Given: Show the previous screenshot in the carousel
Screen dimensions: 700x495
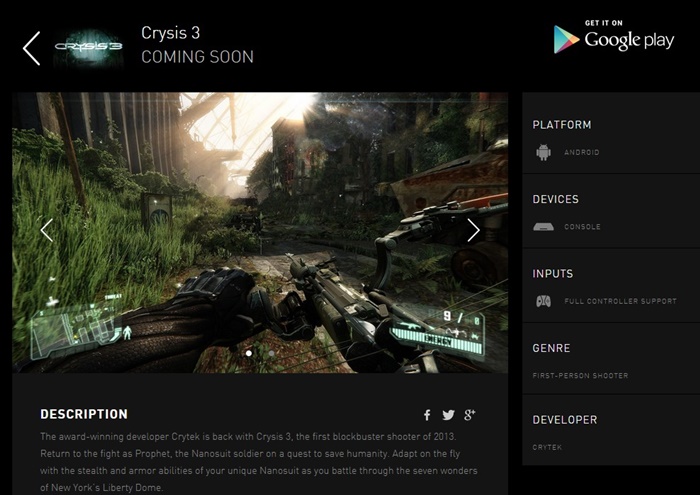Looking at the screenshot, I should [x=46, y=230].
